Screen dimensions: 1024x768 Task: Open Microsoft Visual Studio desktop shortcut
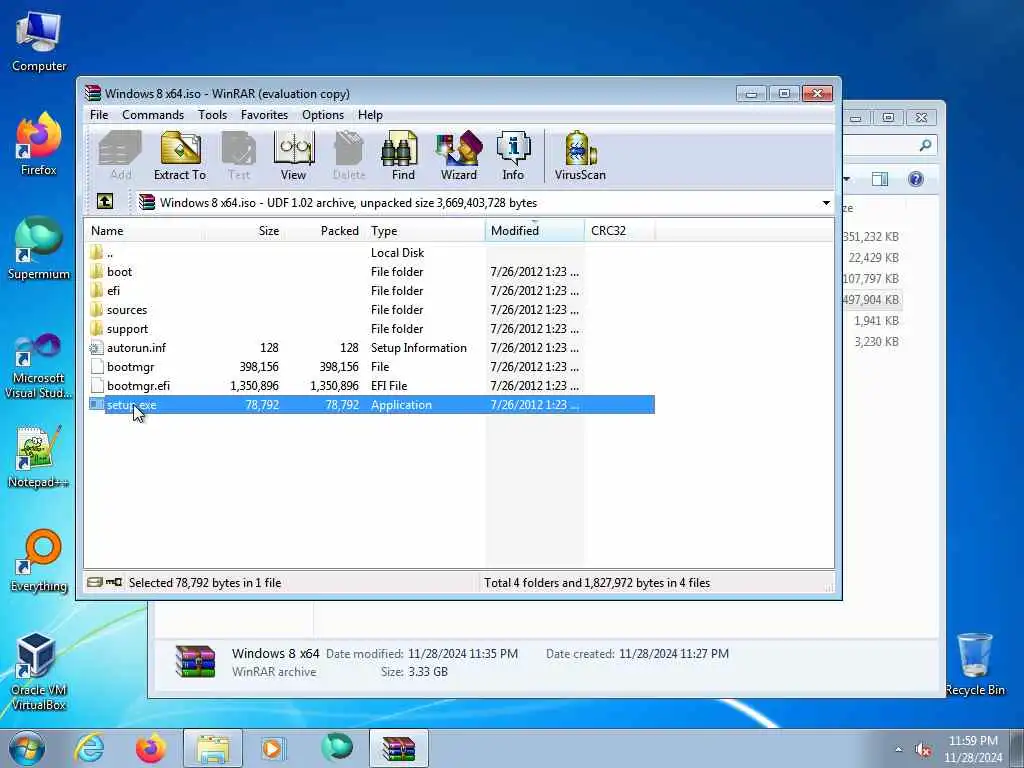[39, 366]
